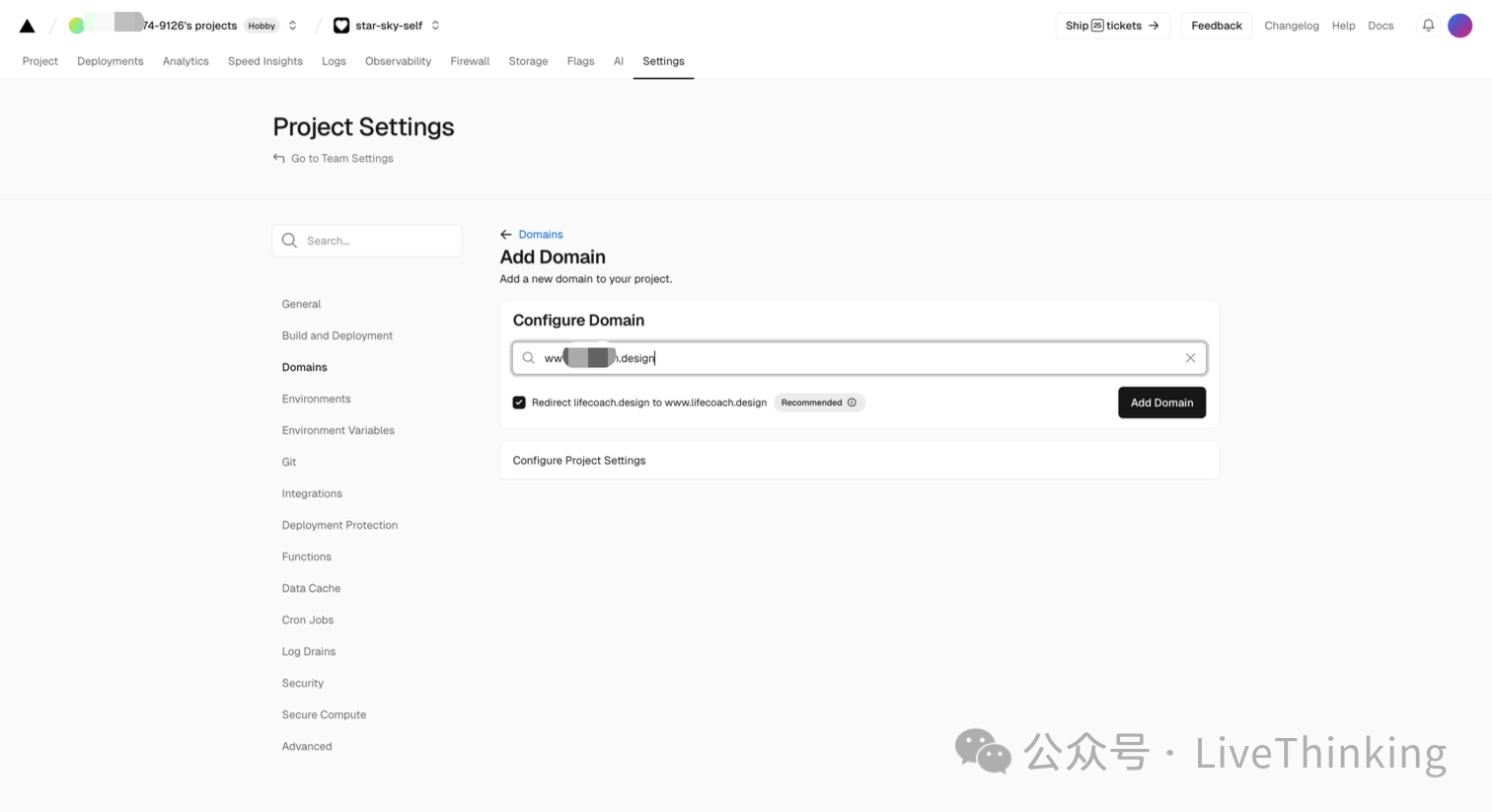
Task: Switch to the Deployments tab
Action: [x=111, y=61]
